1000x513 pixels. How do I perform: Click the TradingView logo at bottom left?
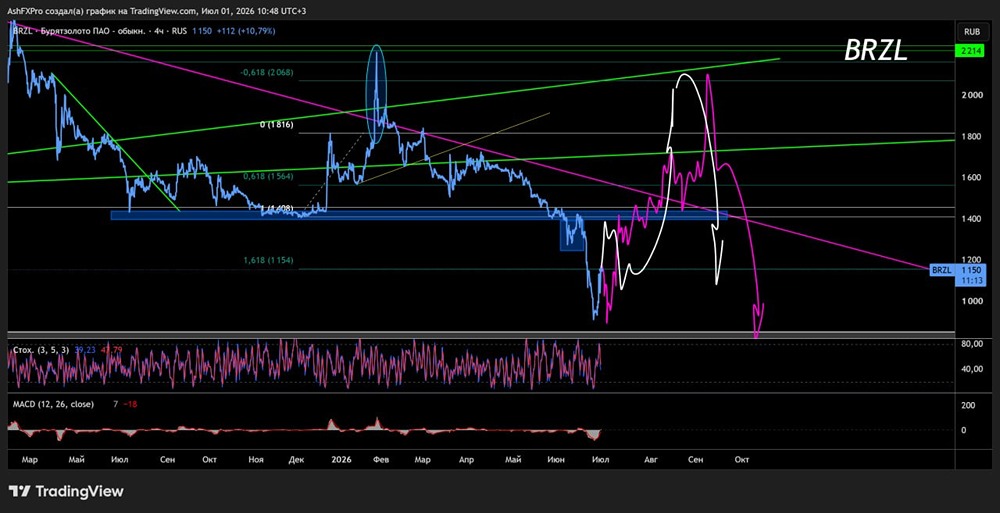[x=66, y=491]
